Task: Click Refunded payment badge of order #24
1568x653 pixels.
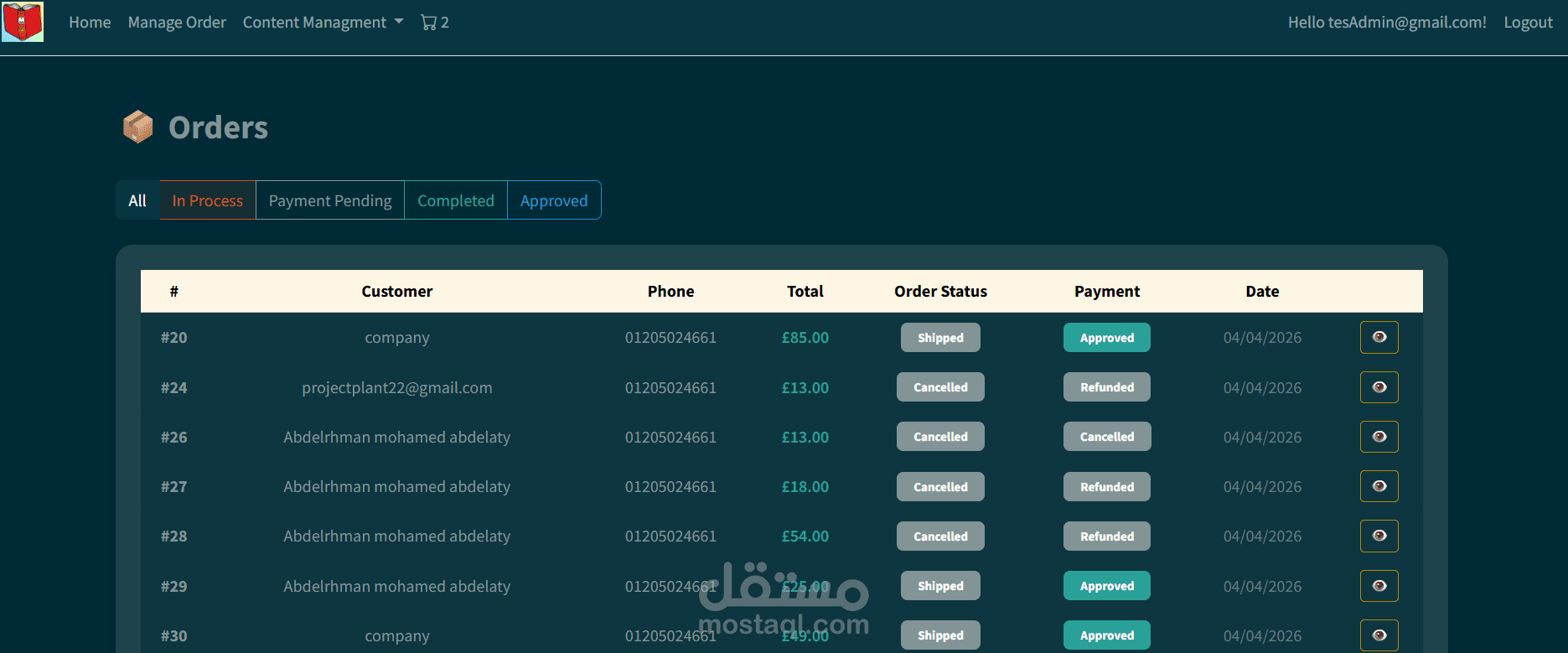Action: (x=1107, y=387)
